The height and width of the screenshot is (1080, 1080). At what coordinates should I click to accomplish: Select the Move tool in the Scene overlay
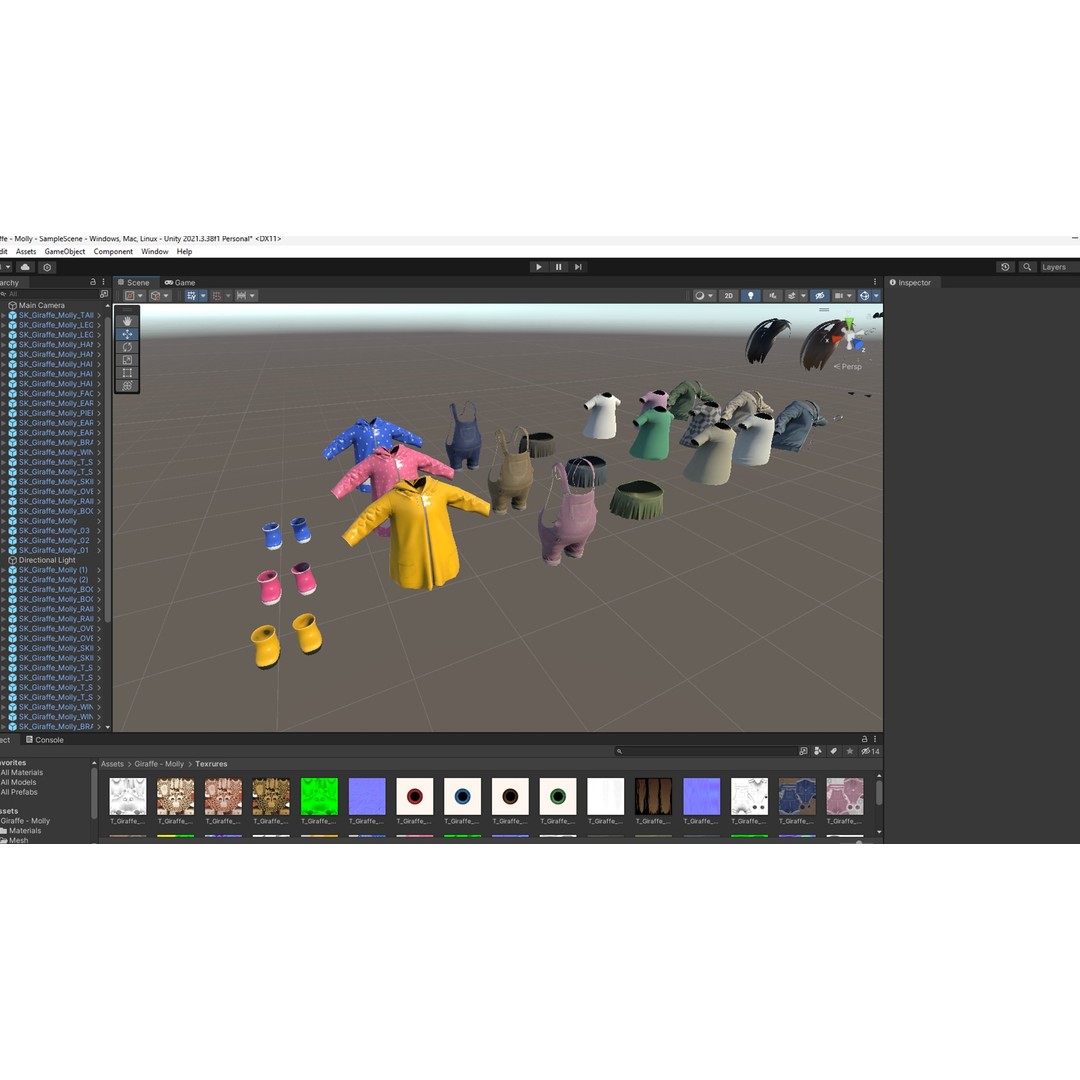tap(127, 334)
